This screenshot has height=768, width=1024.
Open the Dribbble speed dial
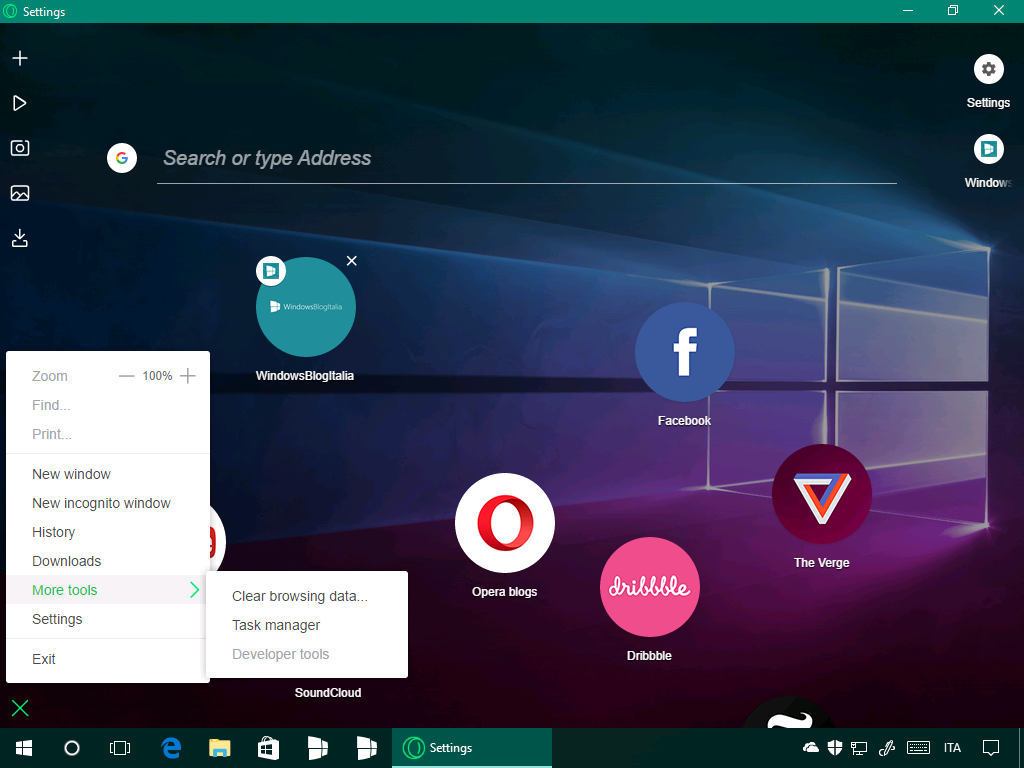point(650,587)
